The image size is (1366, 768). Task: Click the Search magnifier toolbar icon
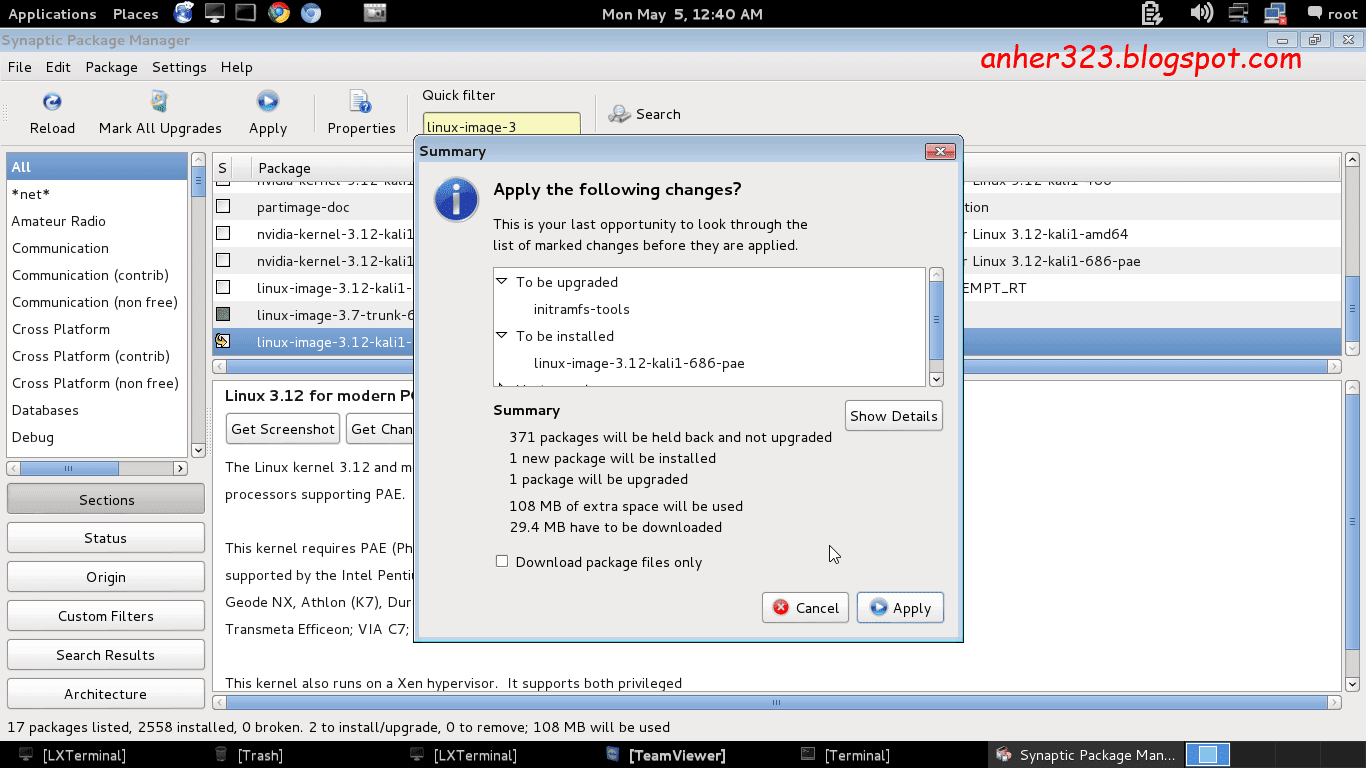tap(620, 114)
